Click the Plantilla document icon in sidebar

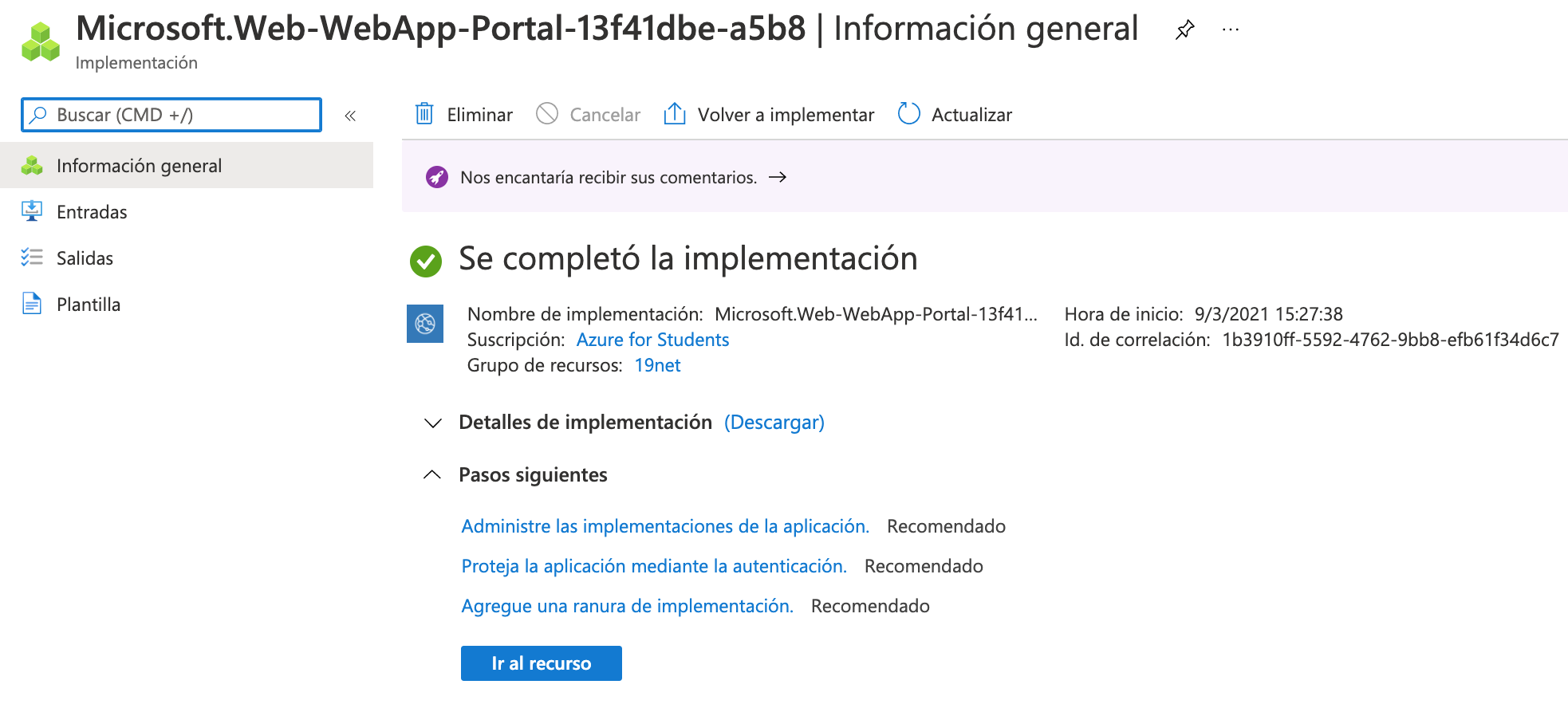pos(32,304)
